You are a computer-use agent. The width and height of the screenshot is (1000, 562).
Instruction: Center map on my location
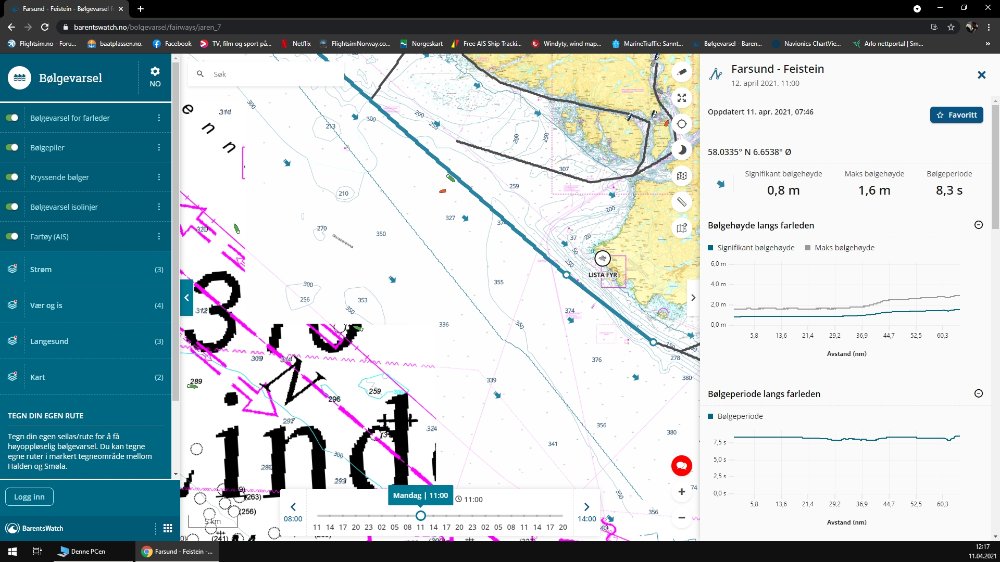click(x=682, y=124)
